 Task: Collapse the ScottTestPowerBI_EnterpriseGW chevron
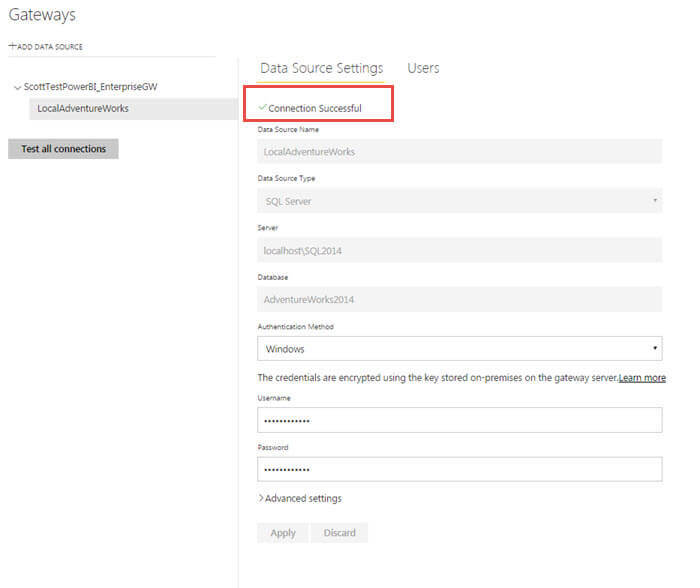[16, 87]
